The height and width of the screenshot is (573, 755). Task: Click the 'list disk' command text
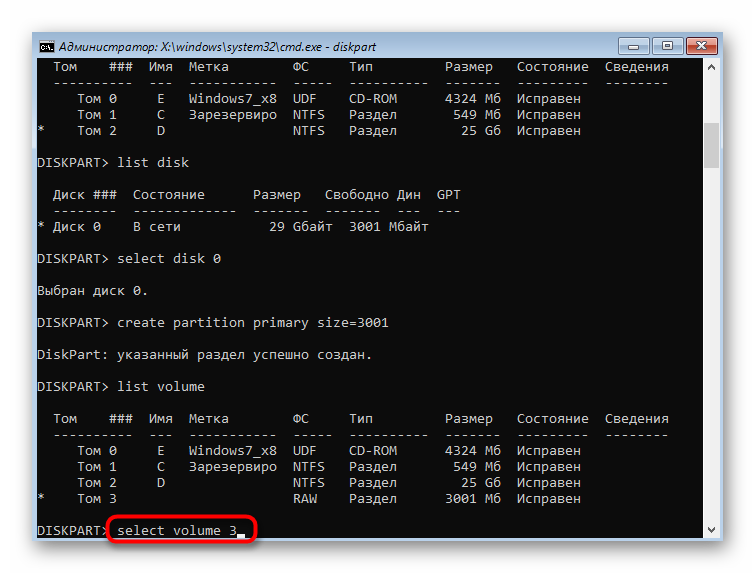(x=153, y=163)
